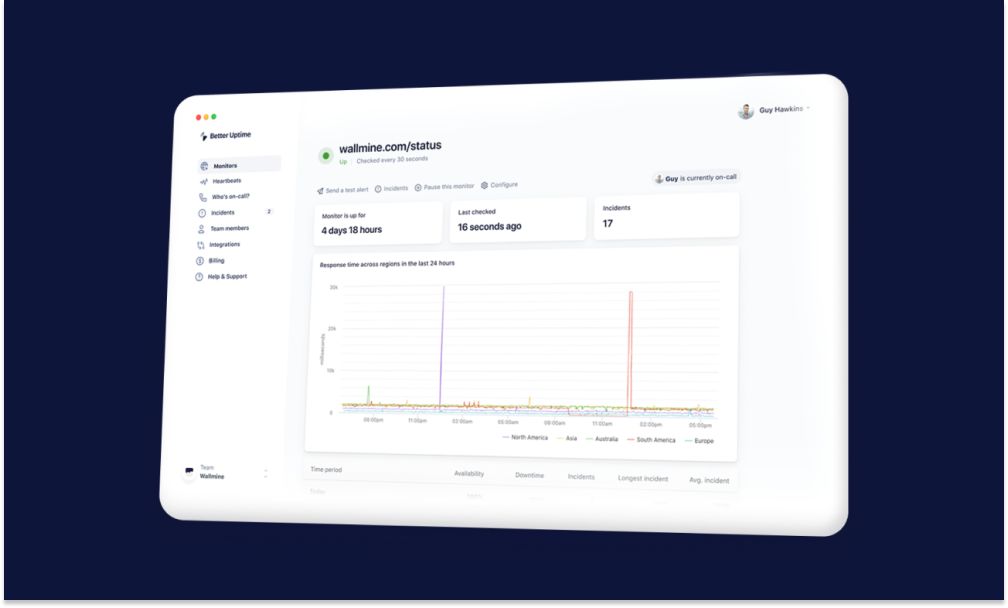Expand the Wallmine team switcher chevron
The height and width of the screenshot is (608, 1008).
tap(266, 474)
